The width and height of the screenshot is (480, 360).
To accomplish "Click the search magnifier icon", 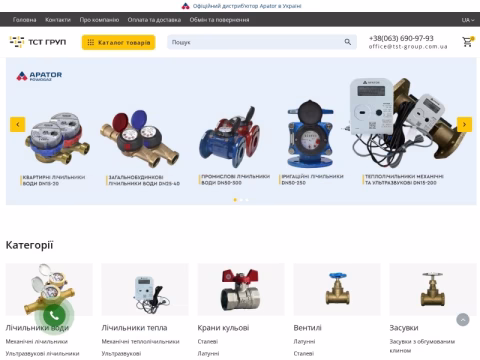I will (x=348, y=42).
